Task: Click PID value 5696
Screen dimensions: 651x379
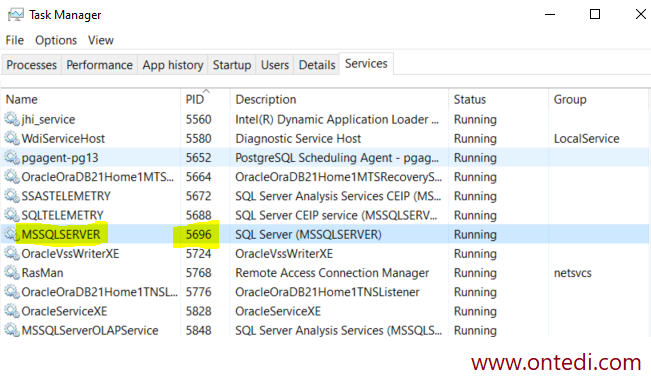Action: click(198, 235)
